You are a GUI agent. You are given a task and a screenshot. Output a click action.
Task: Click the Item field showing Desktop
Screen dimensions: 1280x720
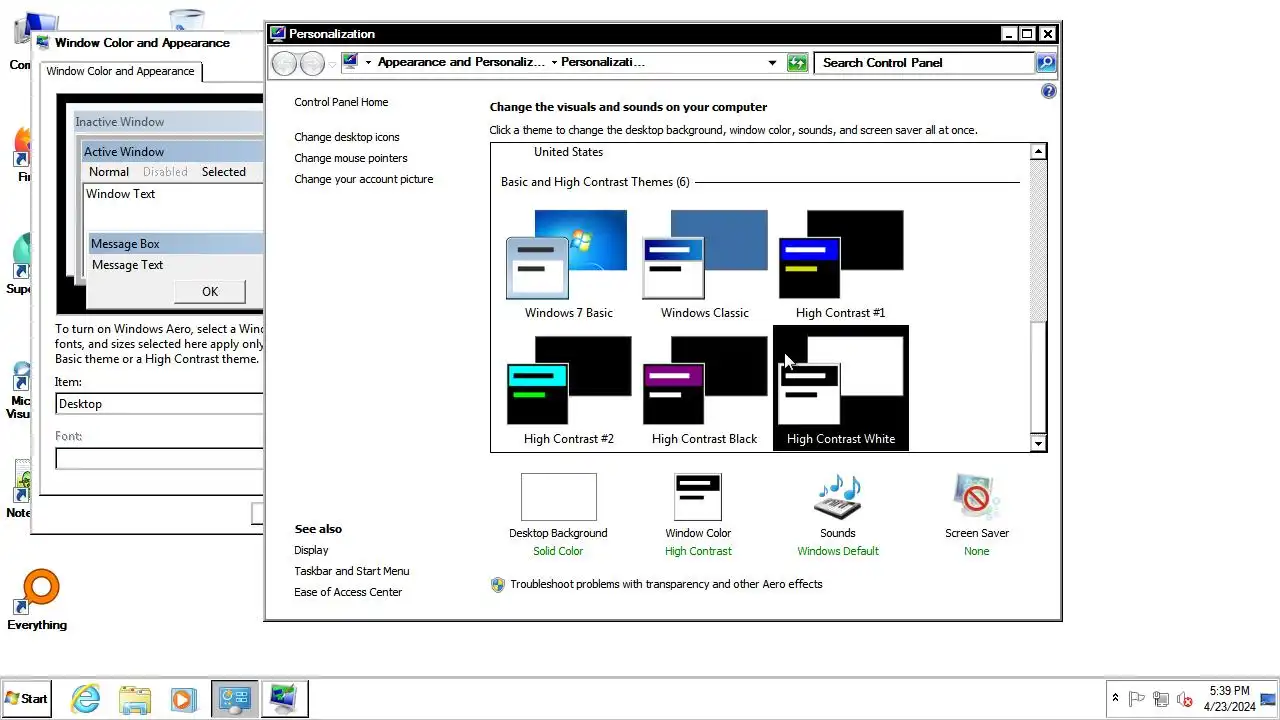[x=160, y=404]
